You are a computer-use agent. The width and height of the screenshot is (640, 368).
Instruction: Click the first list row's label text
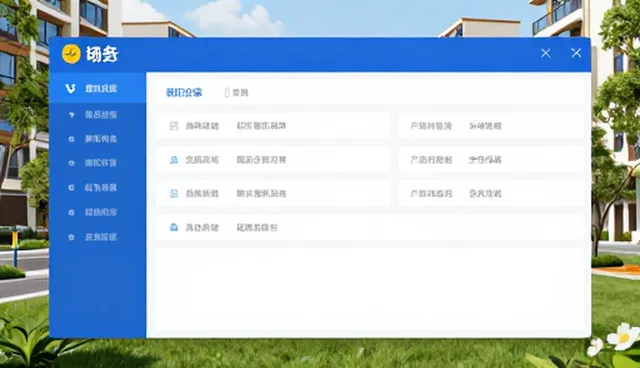(202, 126)
